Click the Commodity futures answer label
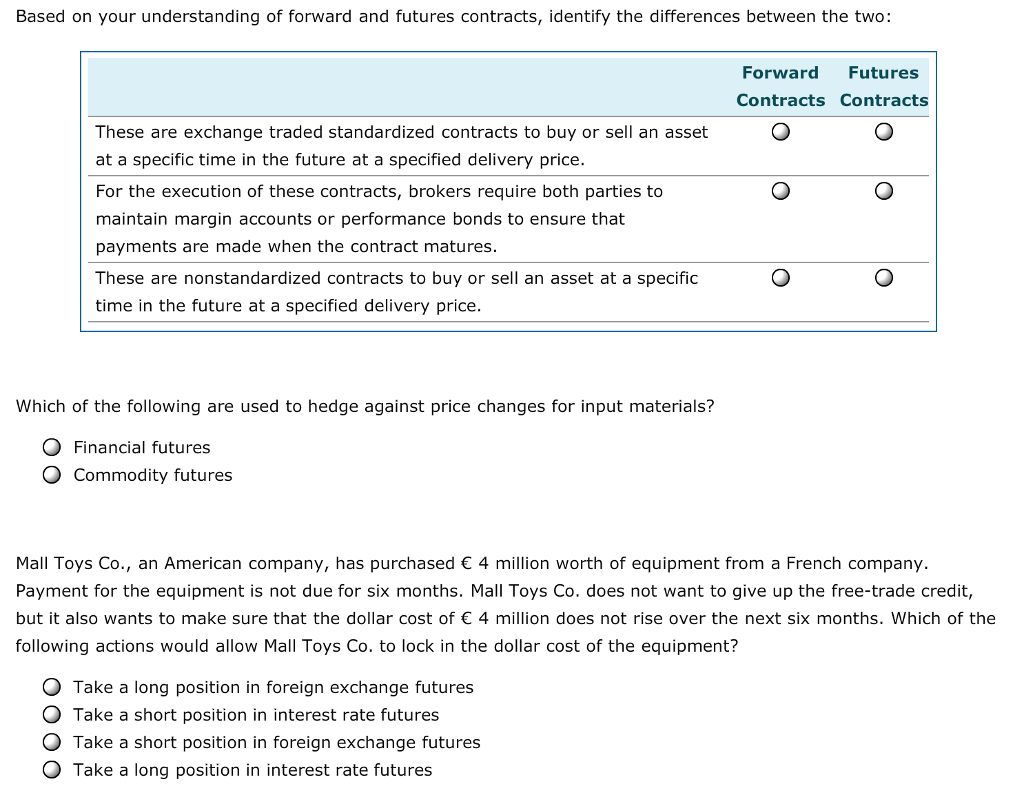This screenshot has width=1024, height=795. [152, 475]
